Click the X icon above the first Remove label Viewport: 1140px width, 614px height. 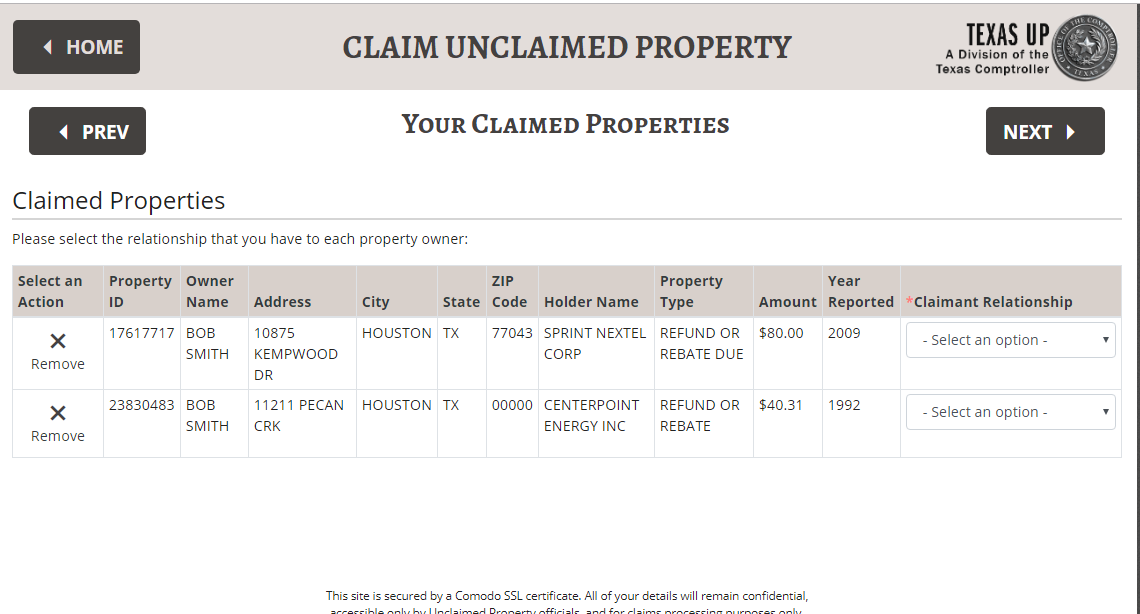pyautogui.click(x=57, y=342)
